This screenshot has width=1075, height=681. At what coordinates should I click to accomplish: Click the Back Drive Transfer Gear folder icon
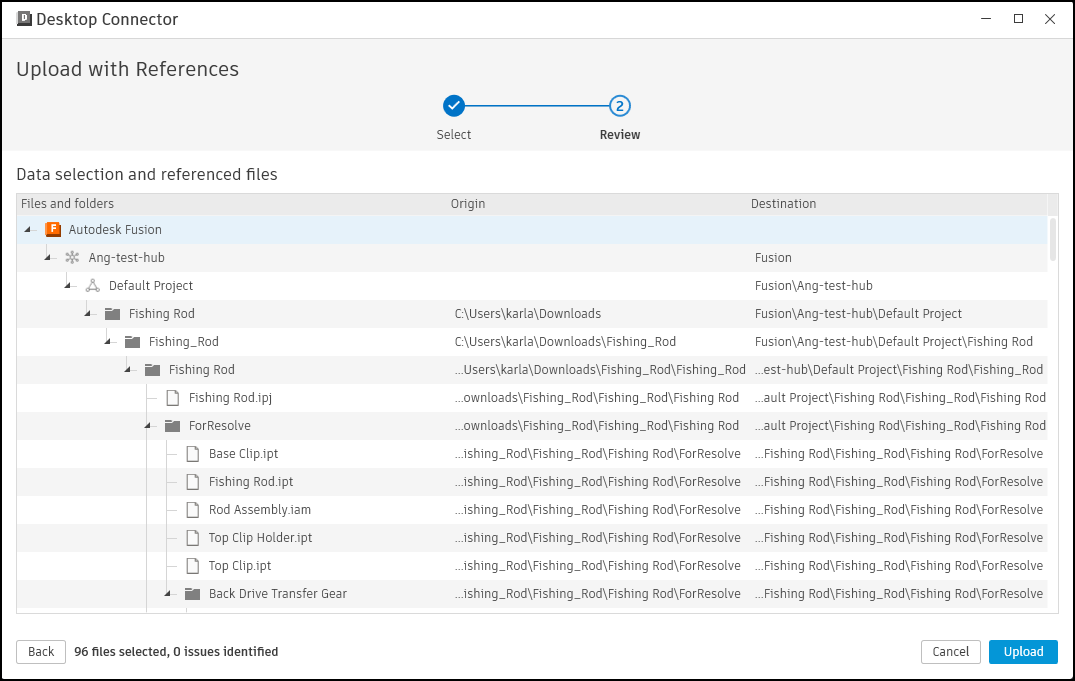tap(192, 593)
